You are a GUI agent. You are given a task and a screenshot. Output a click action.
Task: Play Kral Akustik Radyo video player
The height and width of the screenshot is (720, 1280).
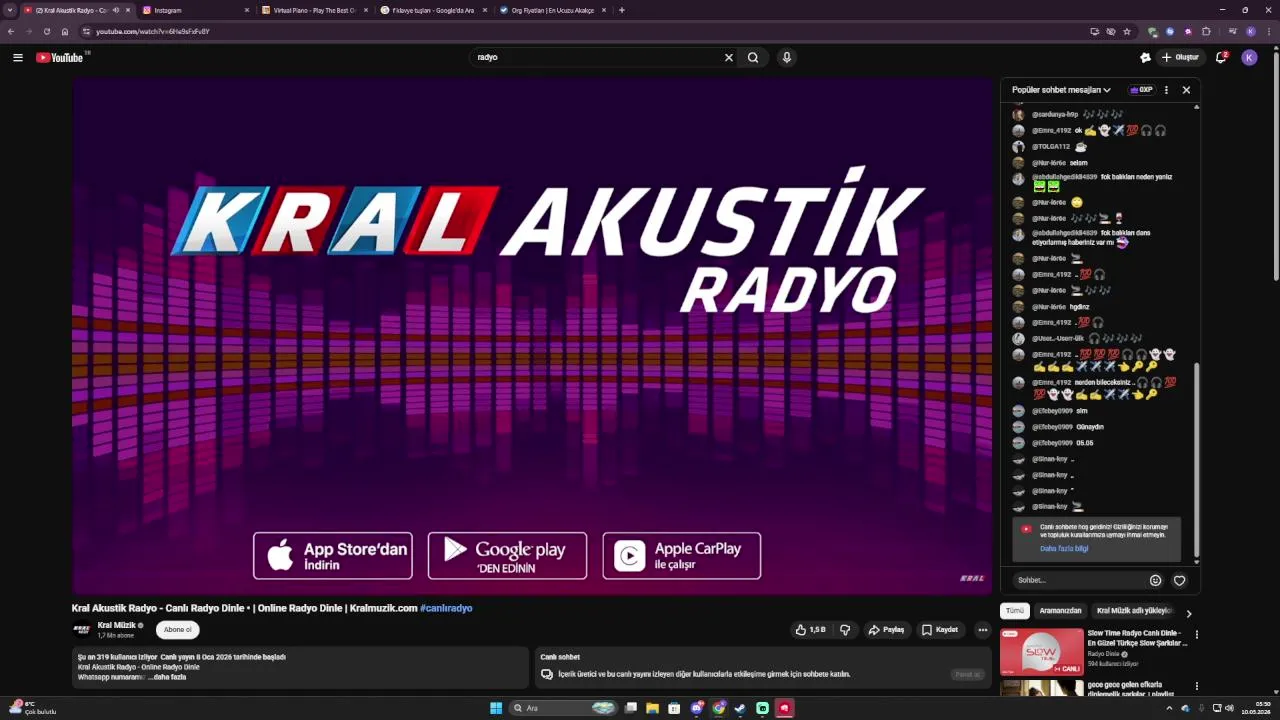point(532,336)
